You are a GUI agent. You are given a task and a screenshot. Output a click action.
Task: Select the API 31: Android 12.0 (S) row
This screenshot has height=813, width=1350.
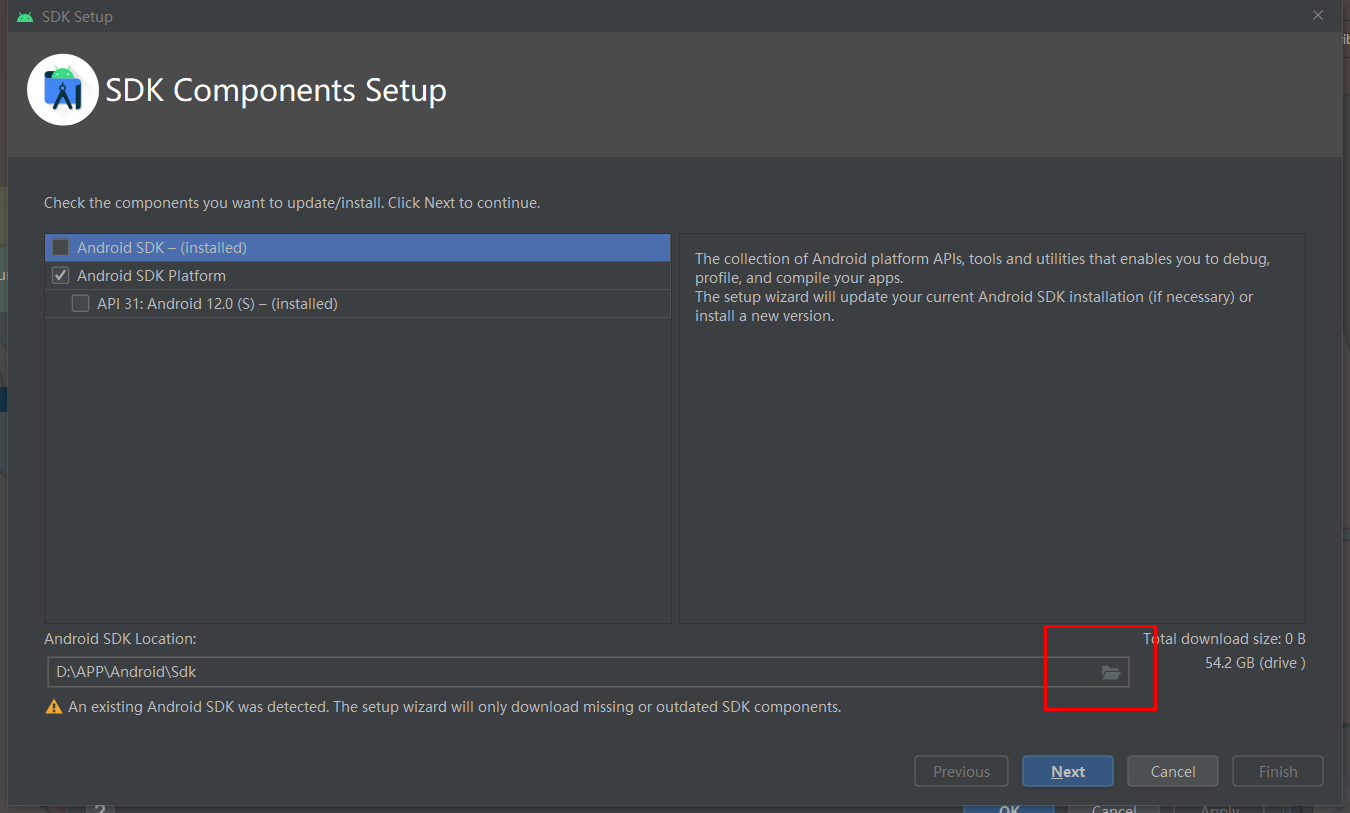tap(357, 303)
